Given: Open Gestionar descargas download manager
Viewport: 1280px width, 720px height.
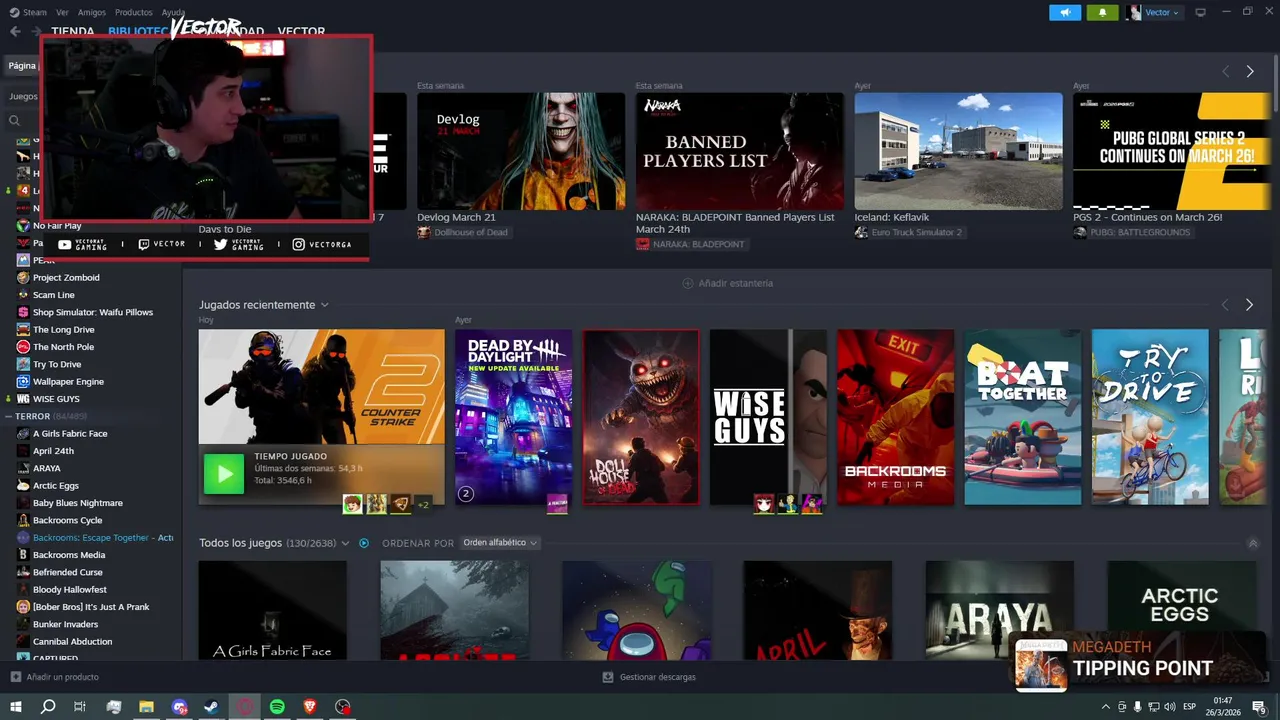Looking at the screenshot, I should point(649,677).
